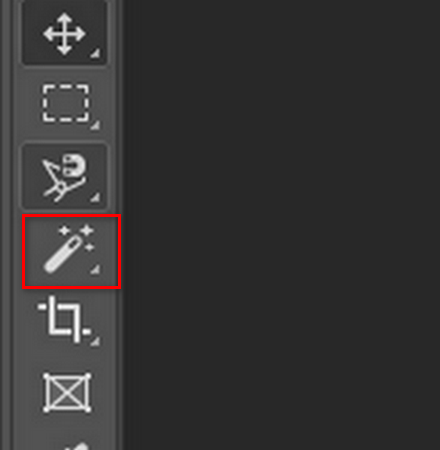Screen dimensions: 440x450
Task: Open the Marquee tool flyout corner triangle
Action: click(95, 125)
